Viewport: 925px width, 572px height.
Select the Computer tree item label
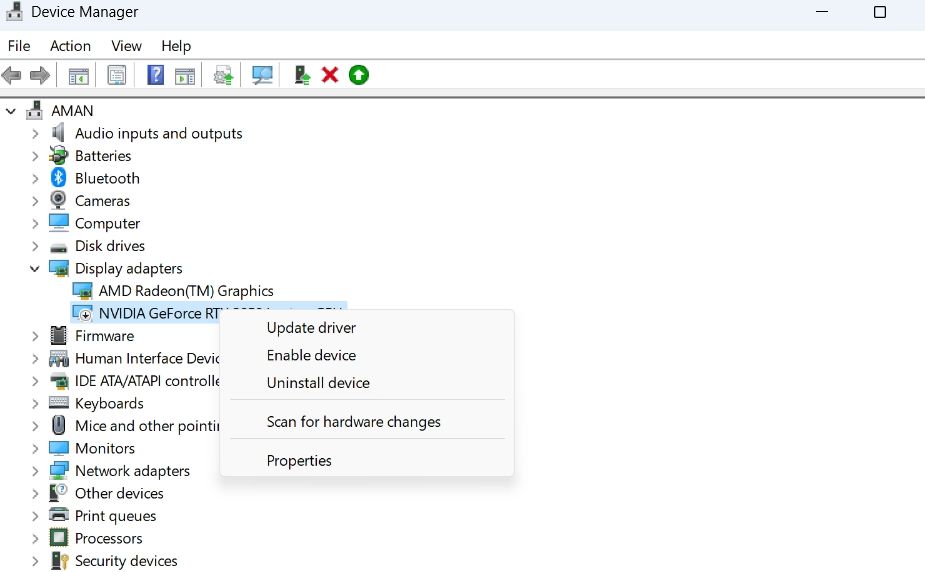point(107,223)
